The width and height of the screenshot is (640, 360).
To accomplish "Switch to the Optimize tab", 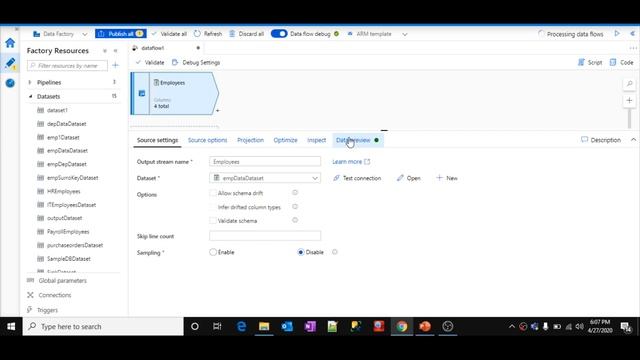I will point(285,140).
